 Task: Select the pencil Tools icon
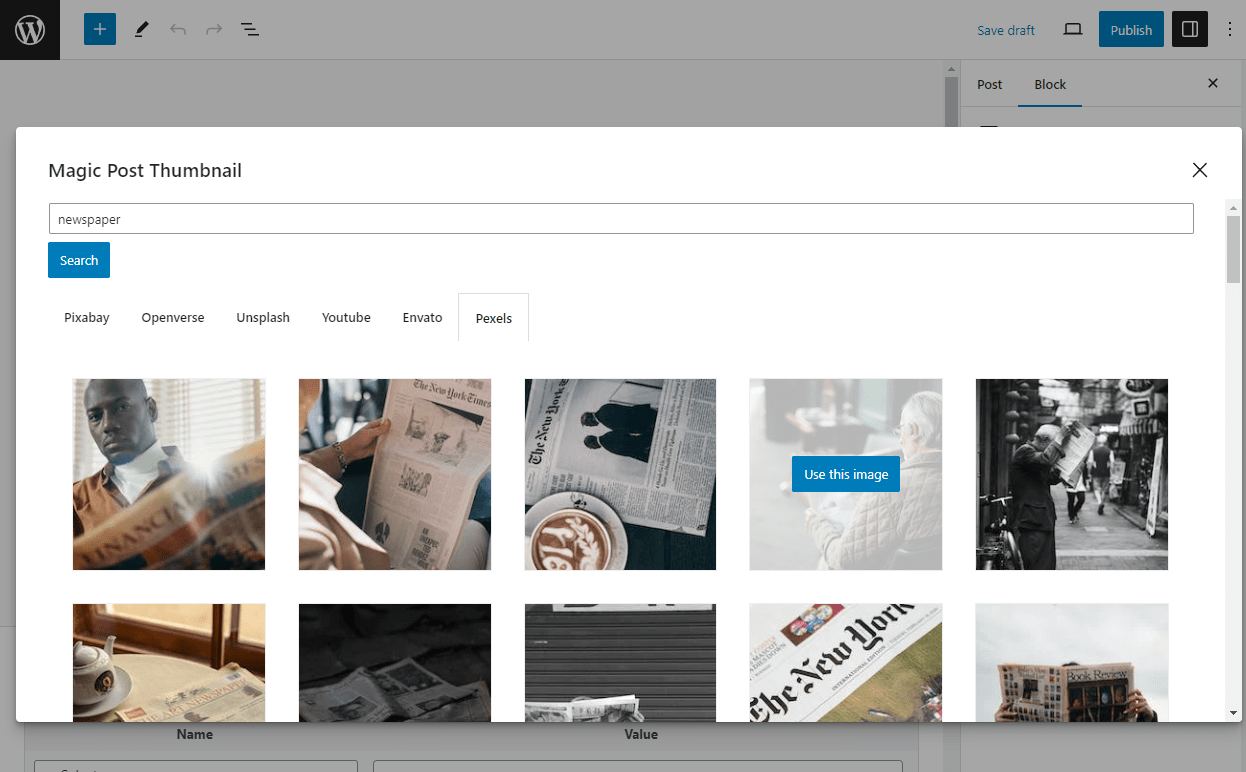[x=141, y=30]
